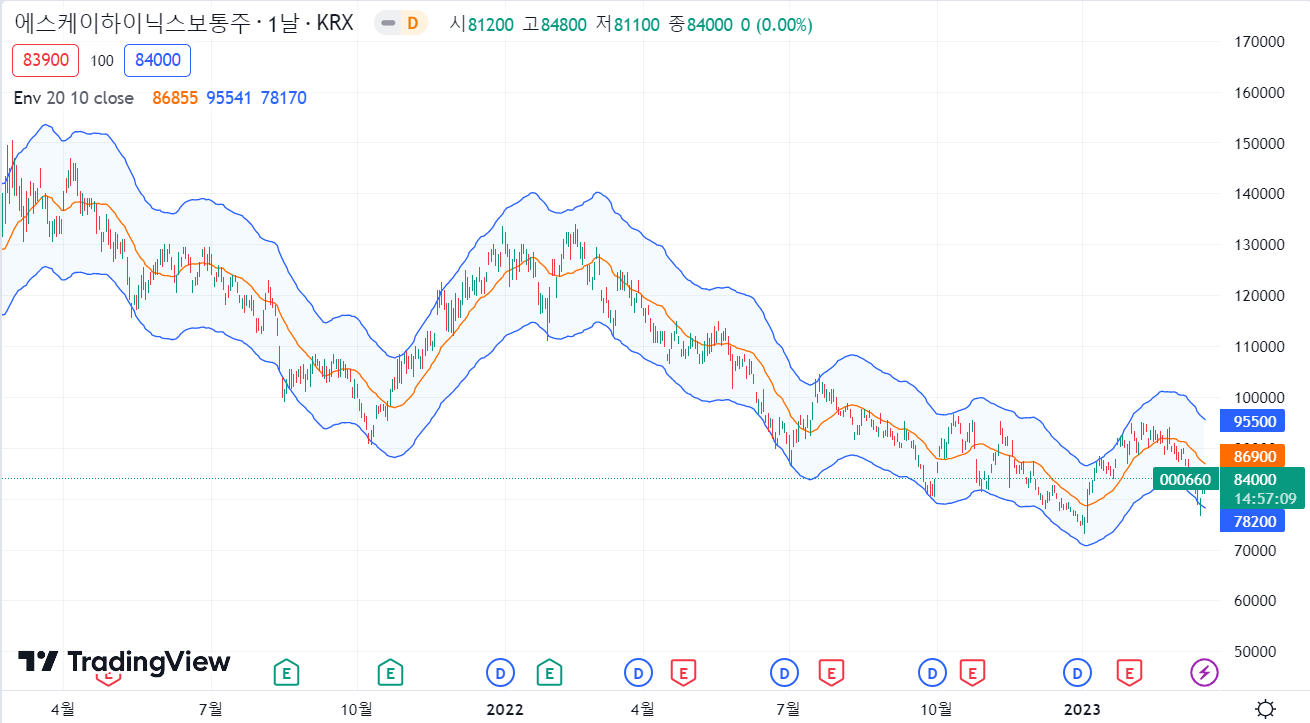The width and height of the screenshot is (1310, 723).
Task: Click the 100000 price axis label
Action: 1258,398
